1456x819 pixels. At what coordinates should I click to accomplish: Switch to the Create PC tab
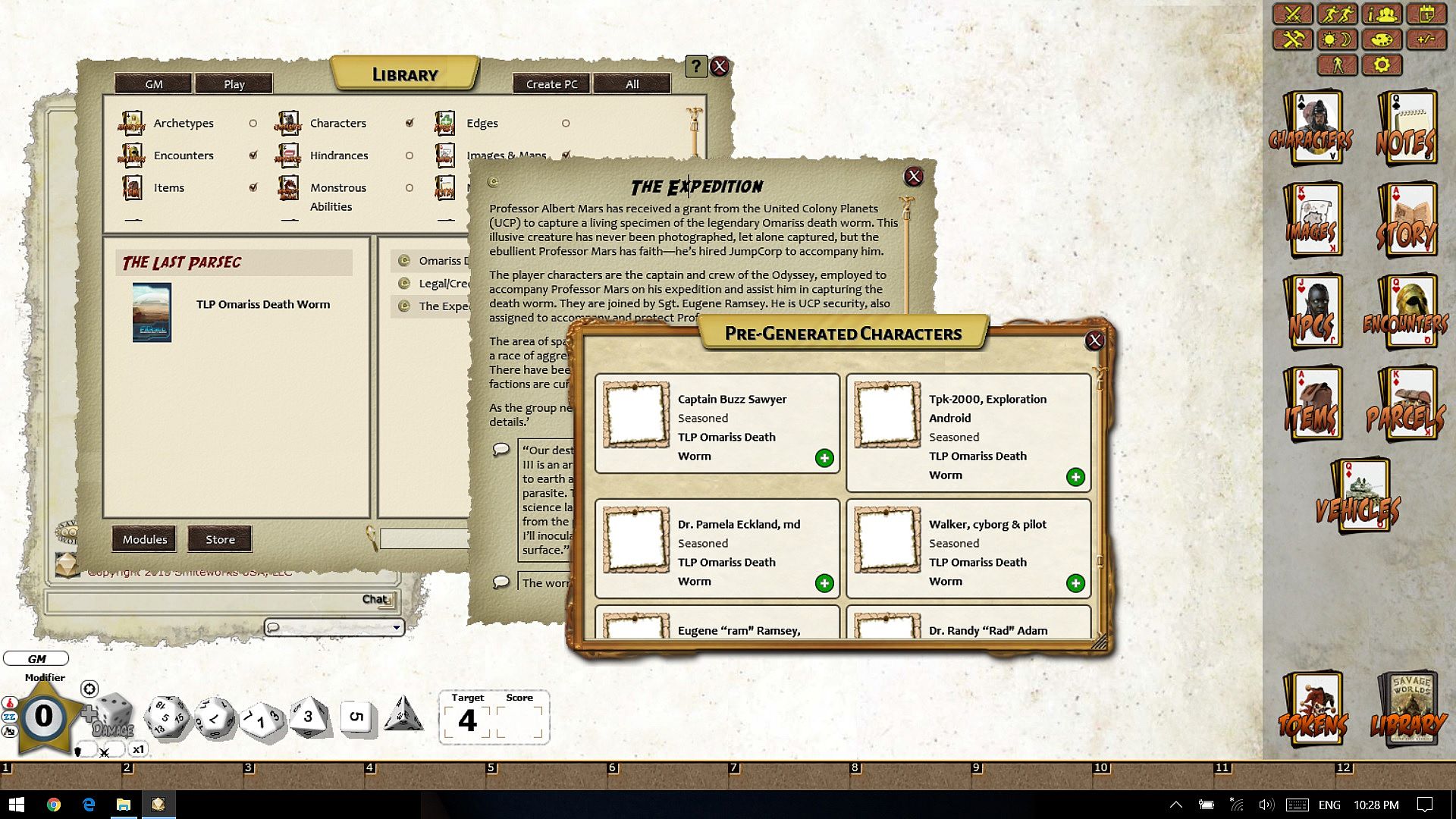point(551,84)
